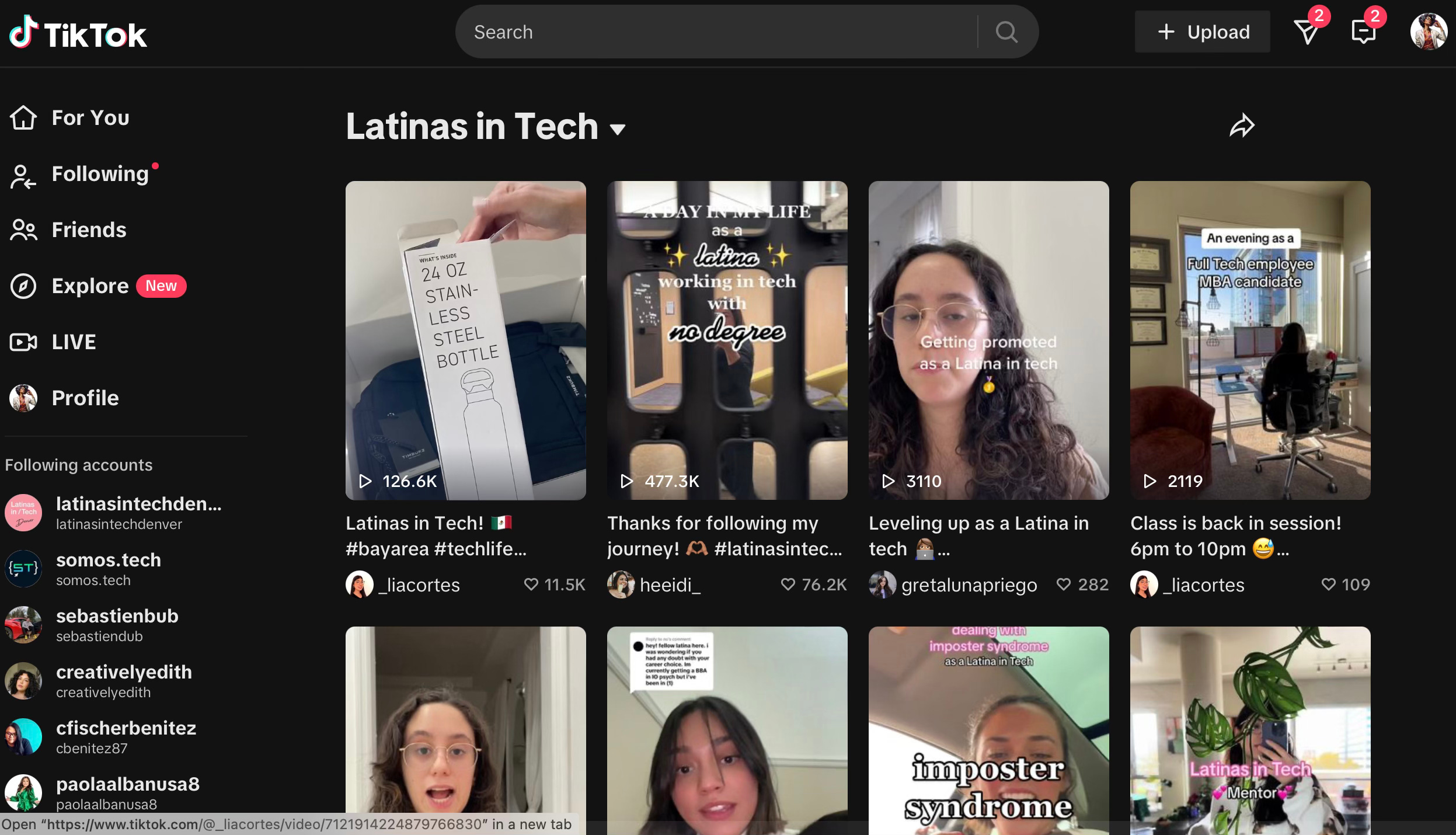Click heart icon showing 109 likes

[1329, 584]
